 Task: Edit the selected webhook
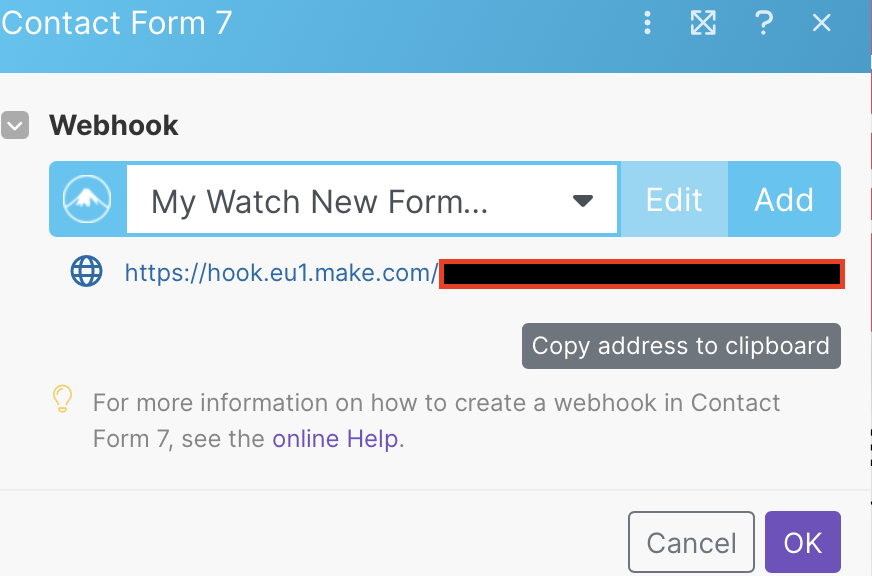coord(674,200)
